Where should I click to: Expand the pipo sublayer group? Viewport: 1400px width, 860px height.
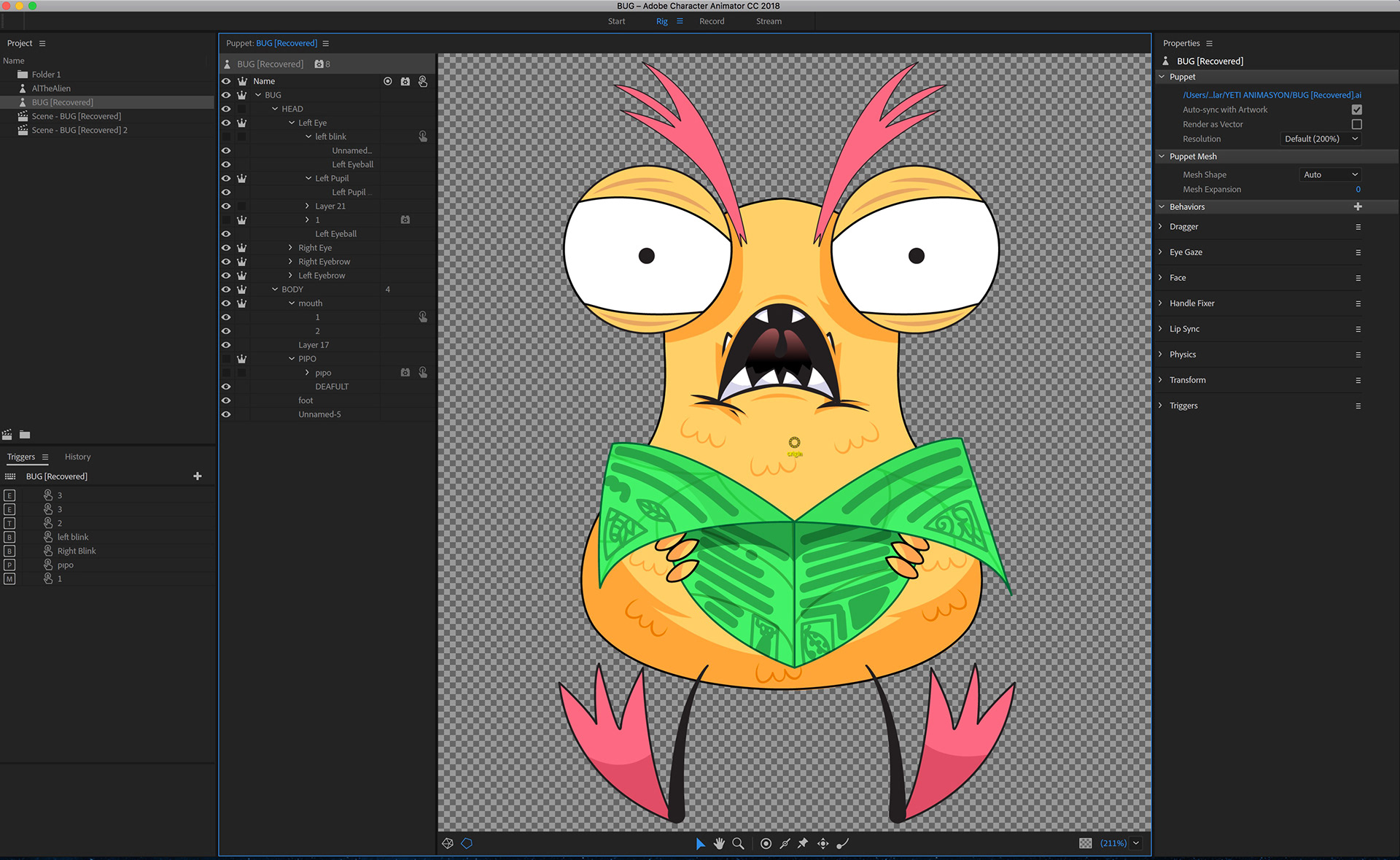pyautogui.click(x=307, y=372)
